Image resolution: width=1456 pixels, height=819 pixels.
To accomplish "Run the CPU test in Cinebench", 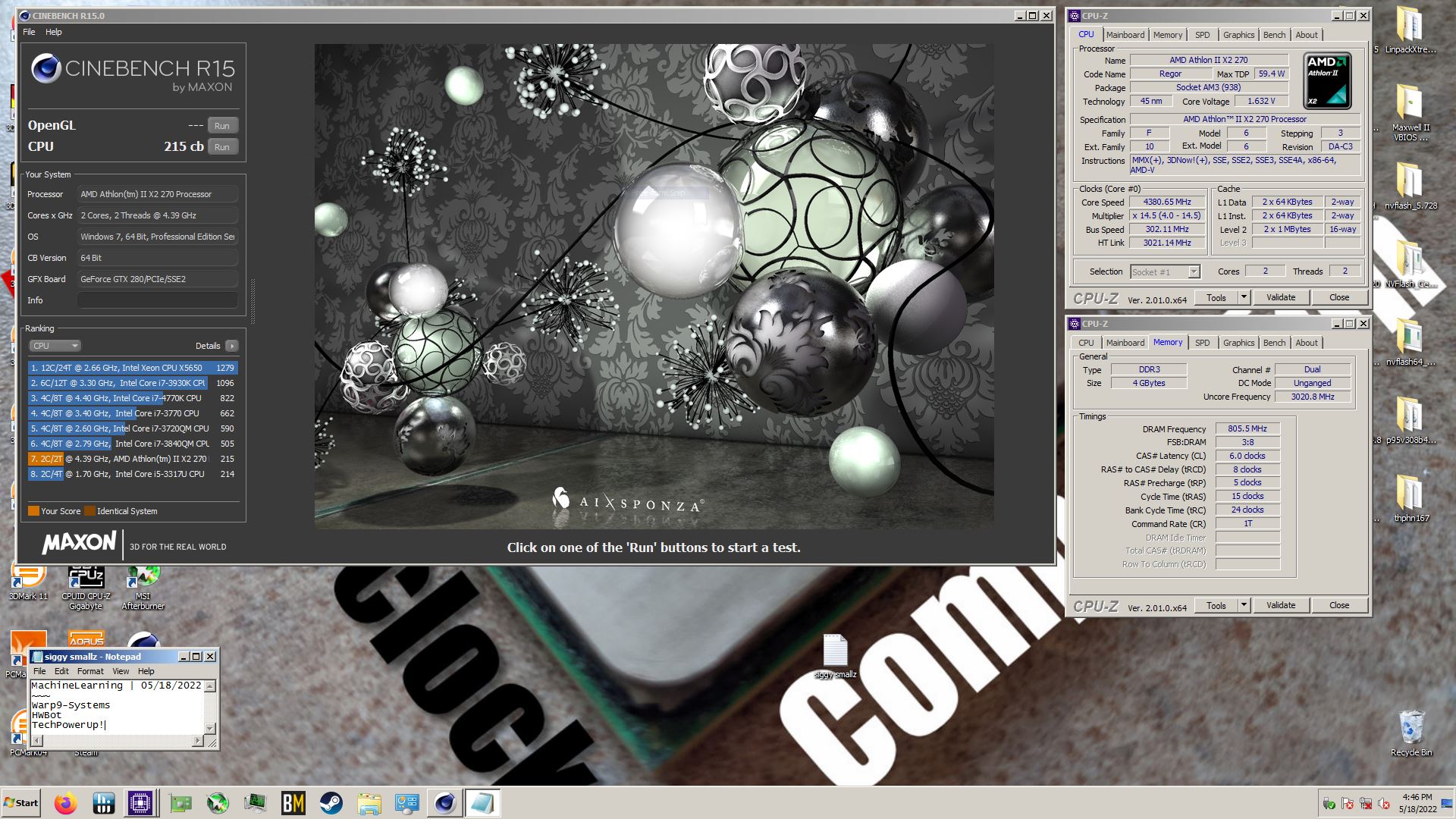I will (222, 147).
